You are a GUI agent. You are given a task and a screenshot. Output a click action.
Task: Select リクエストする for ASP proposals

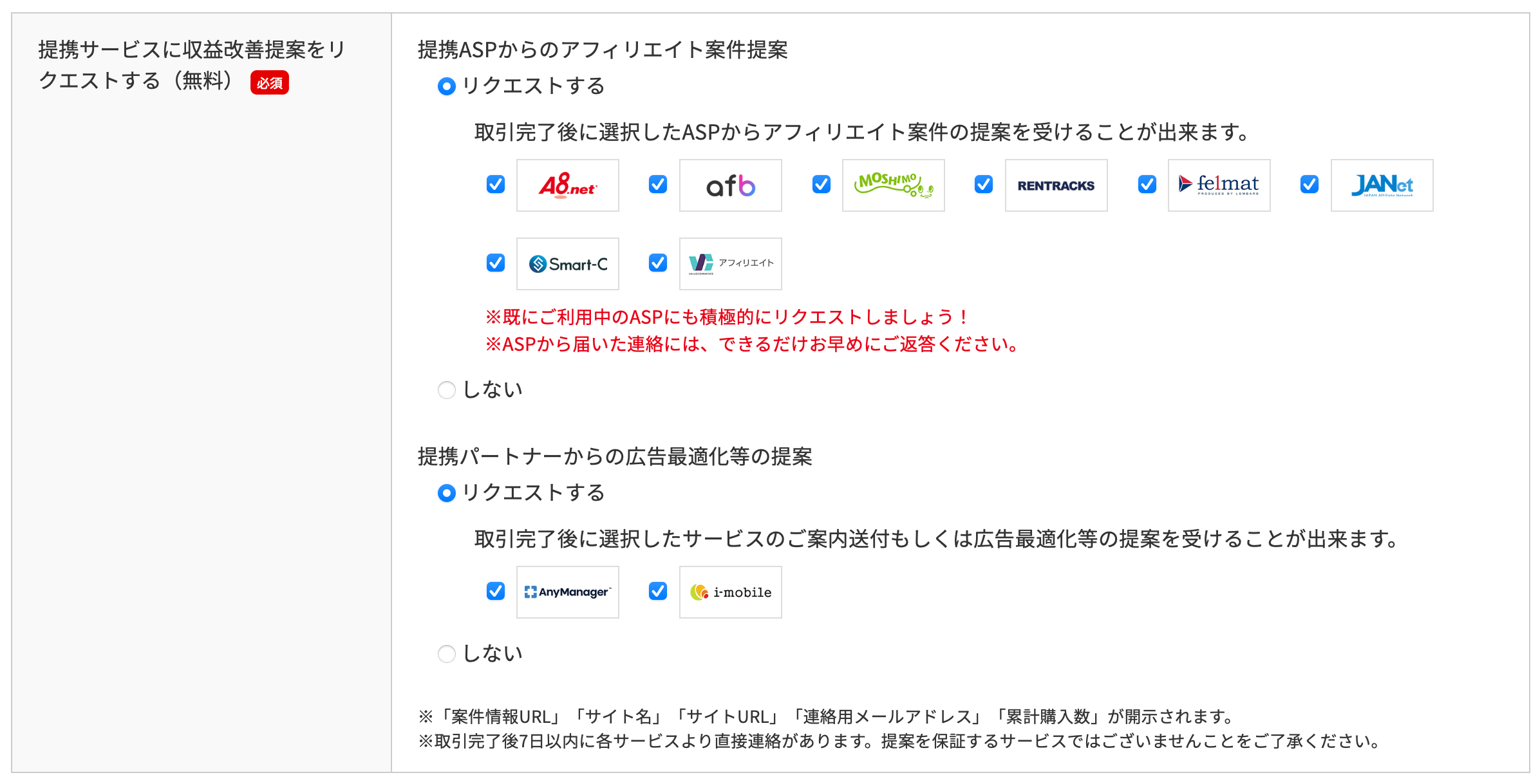pos(447,87)
